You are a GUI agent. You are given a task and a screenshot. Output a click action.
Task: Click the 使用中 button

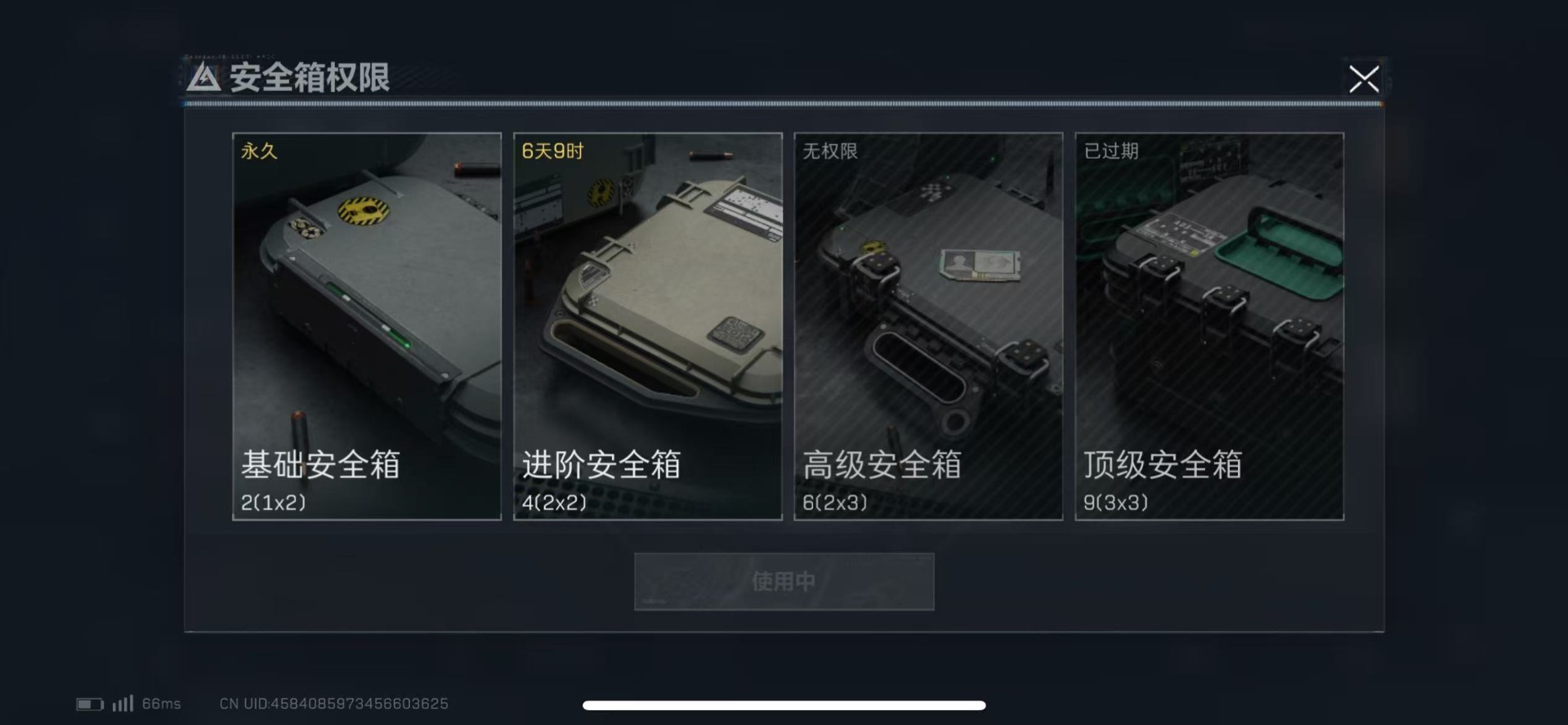click(x=784, y=581)
